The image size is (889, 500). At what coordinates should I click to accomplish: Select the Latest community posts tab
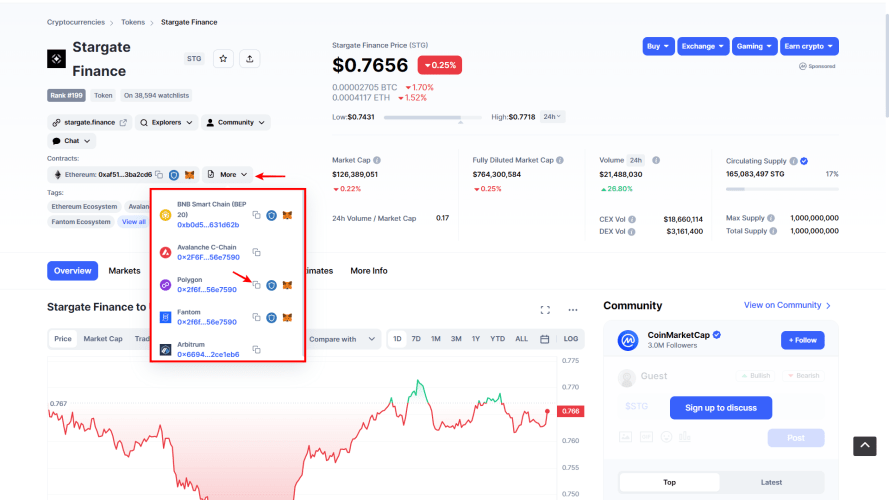coord(771,482)
